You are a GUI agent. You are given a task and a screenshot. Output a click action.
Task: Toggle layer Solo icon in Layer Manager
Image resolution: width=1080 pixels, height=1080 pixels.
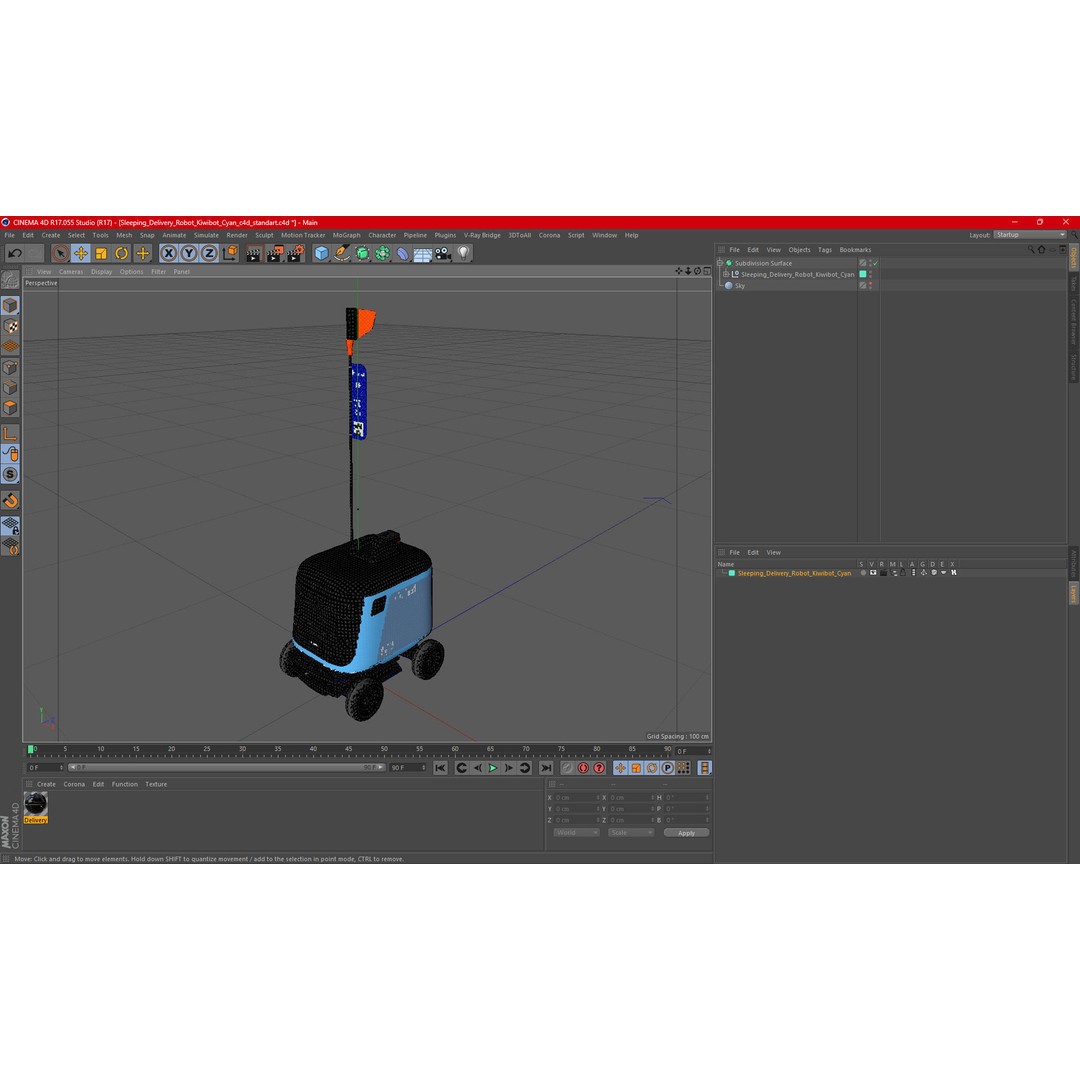point(863,573)
